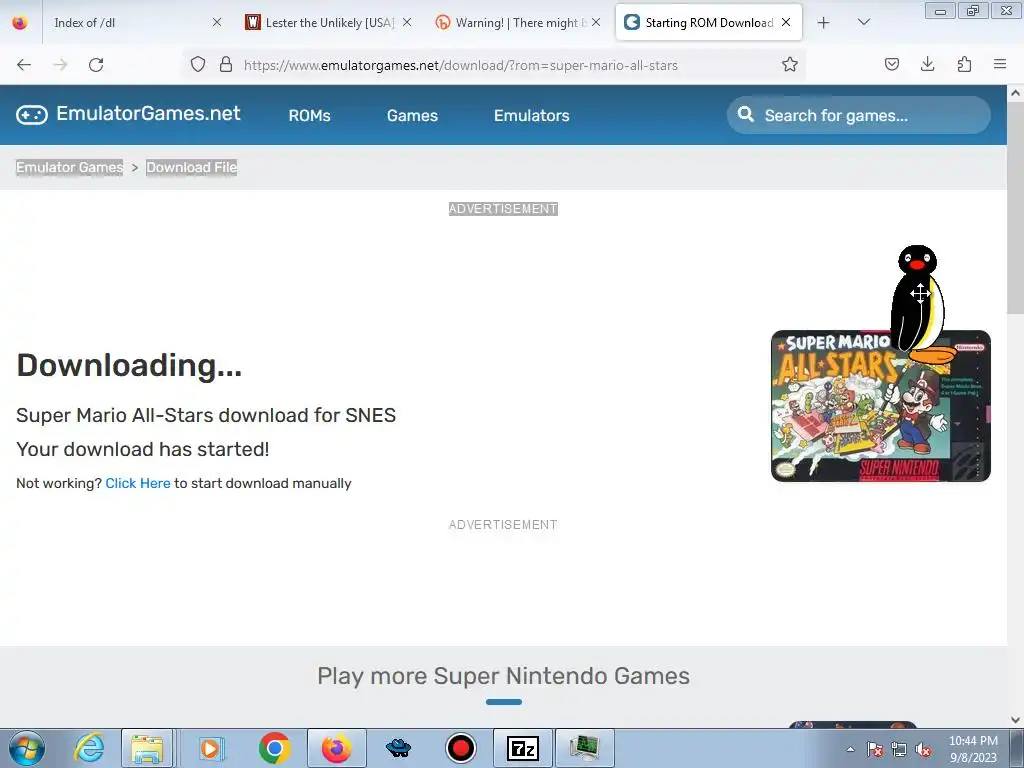Screen dimensions: 1024x768
Task: Open the Games menu
Action: pos(412,116)
